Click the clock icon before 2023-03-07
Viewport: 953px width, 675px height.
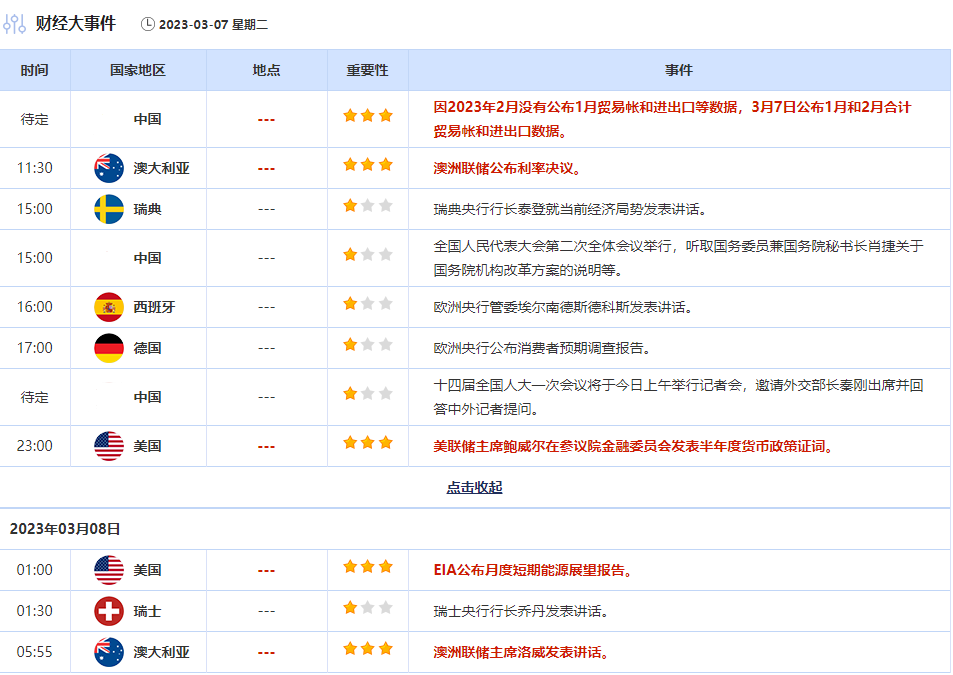click(x=148, y=24)
